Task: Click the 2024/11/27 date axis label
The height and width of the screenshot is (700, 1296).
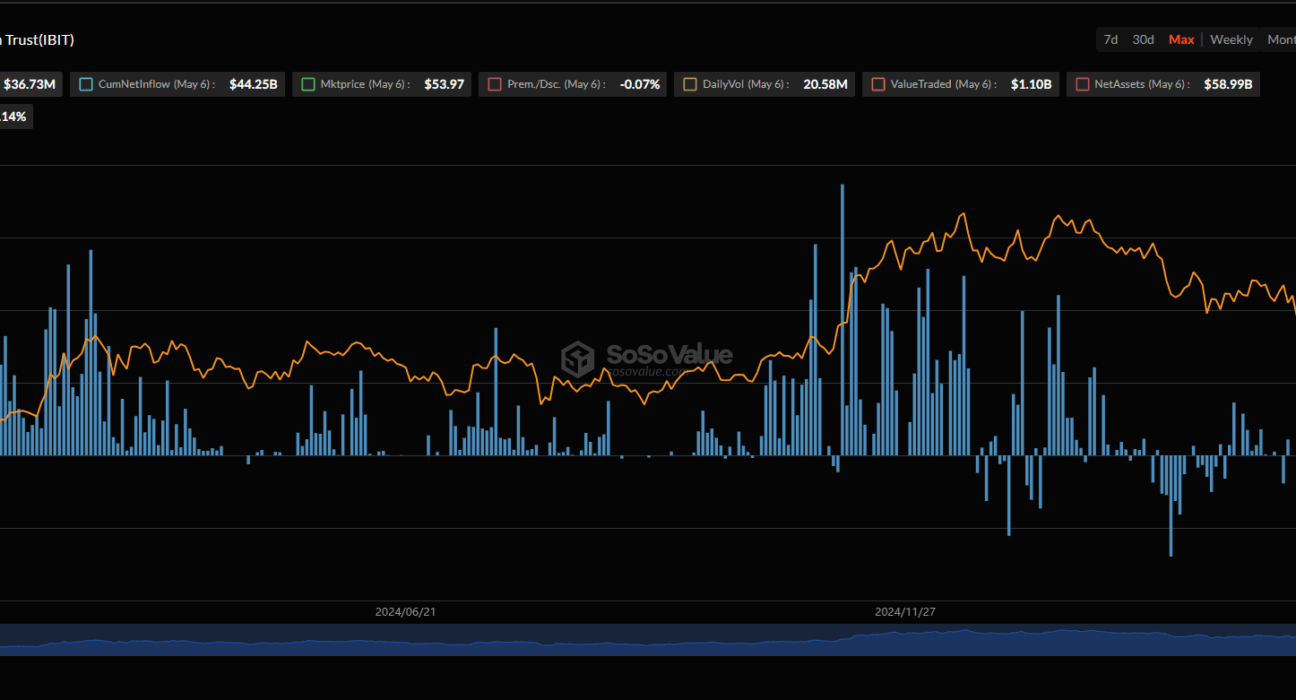Action: [906, 611]
